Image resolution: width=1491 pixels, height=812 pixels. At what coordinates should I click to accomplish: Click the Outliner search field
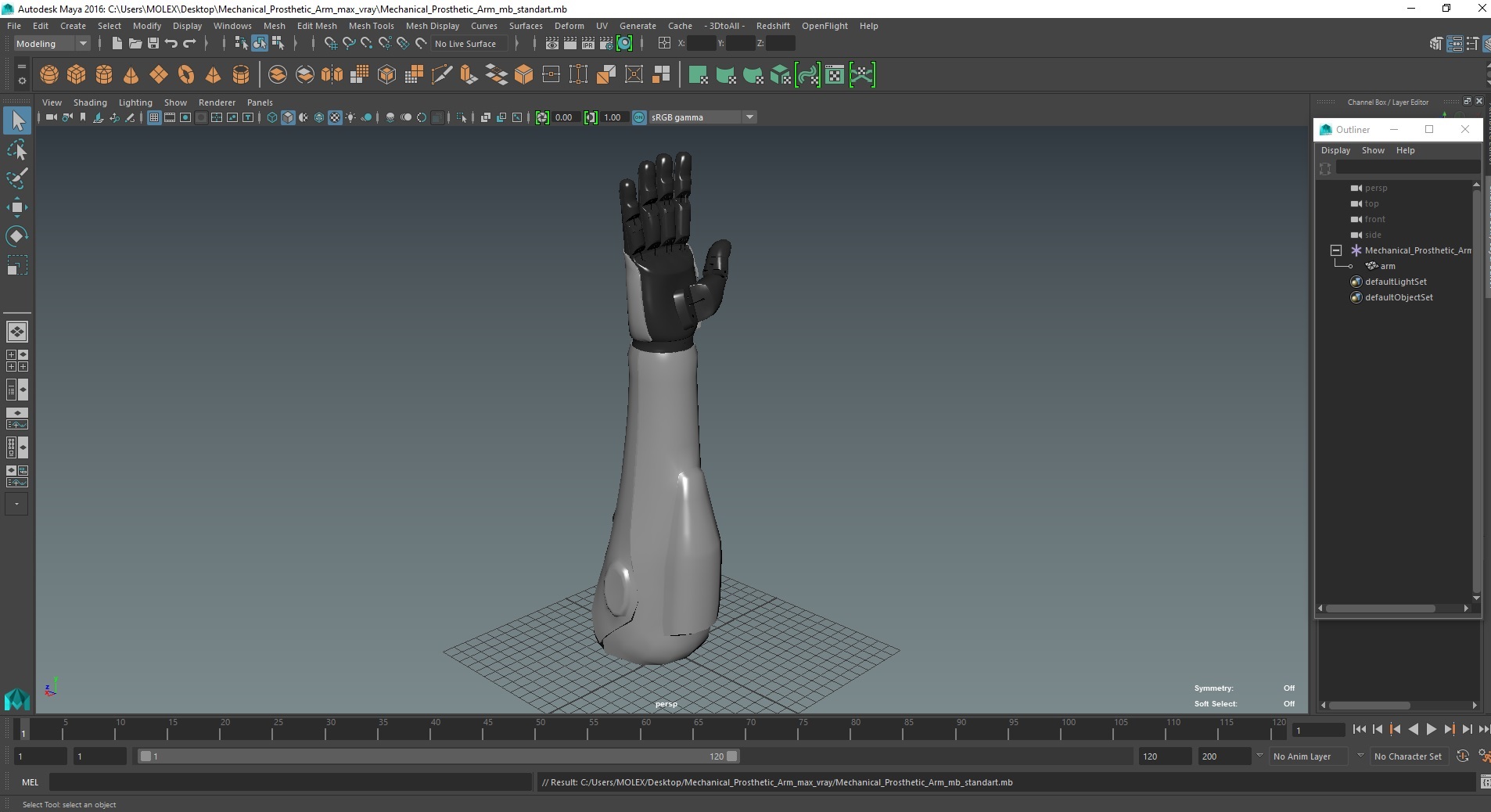click(x=1407, y=168)
